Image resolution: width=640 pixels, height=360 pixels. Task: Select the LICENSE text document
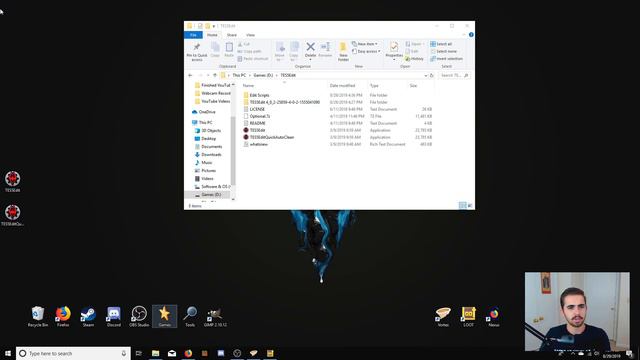(257, 109)
